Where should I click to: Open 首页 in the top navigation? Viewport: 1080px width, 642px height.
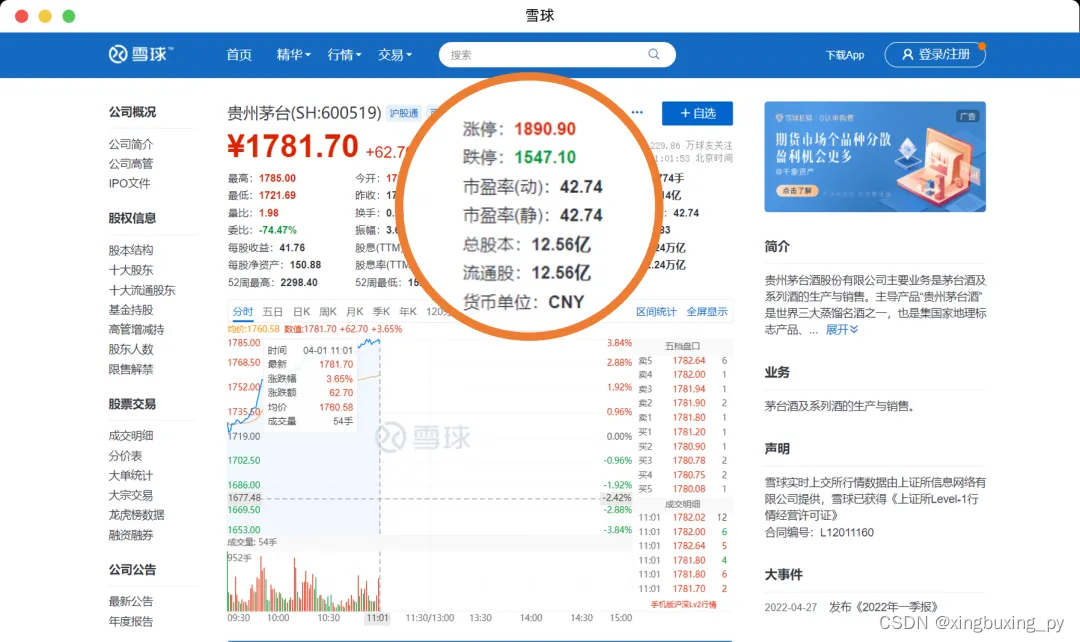pos(239,54)
